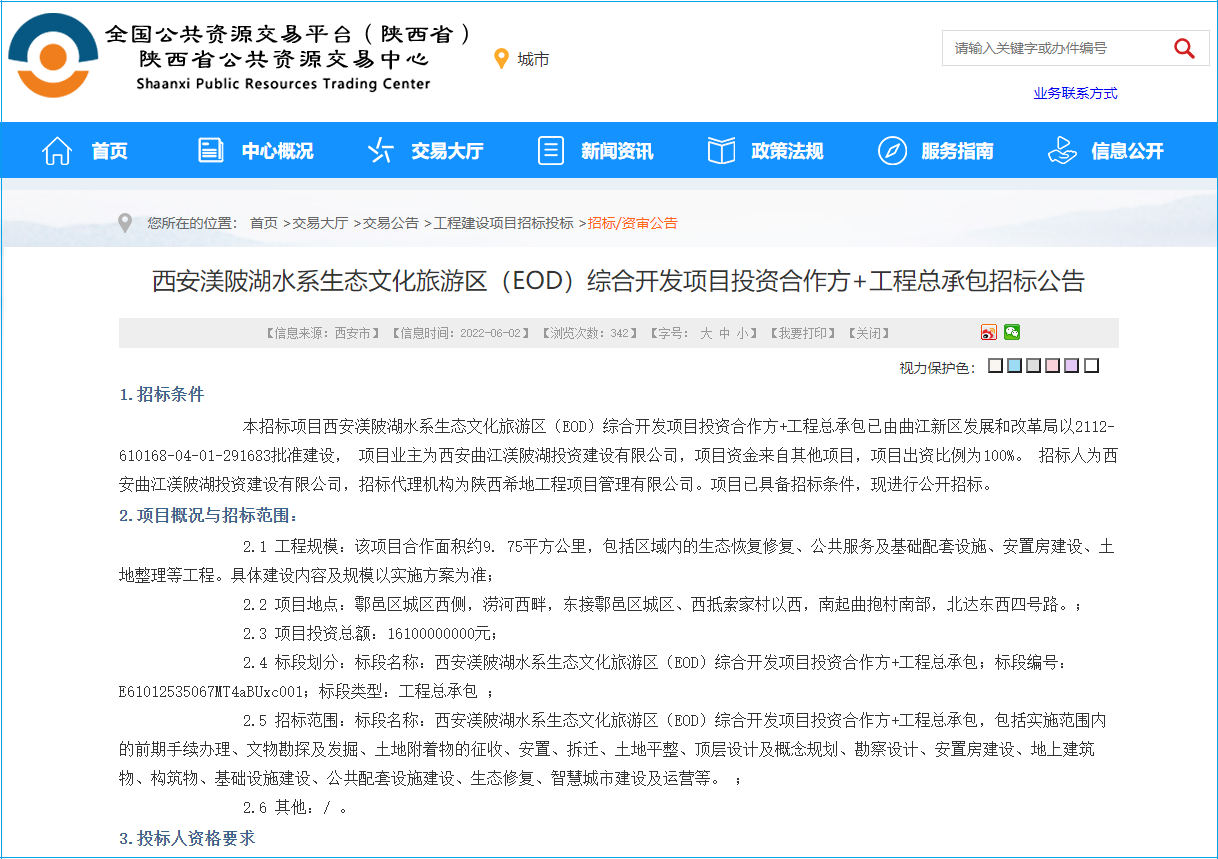
Task: Share via the WeChat icon
Action: pos(1012,333)
